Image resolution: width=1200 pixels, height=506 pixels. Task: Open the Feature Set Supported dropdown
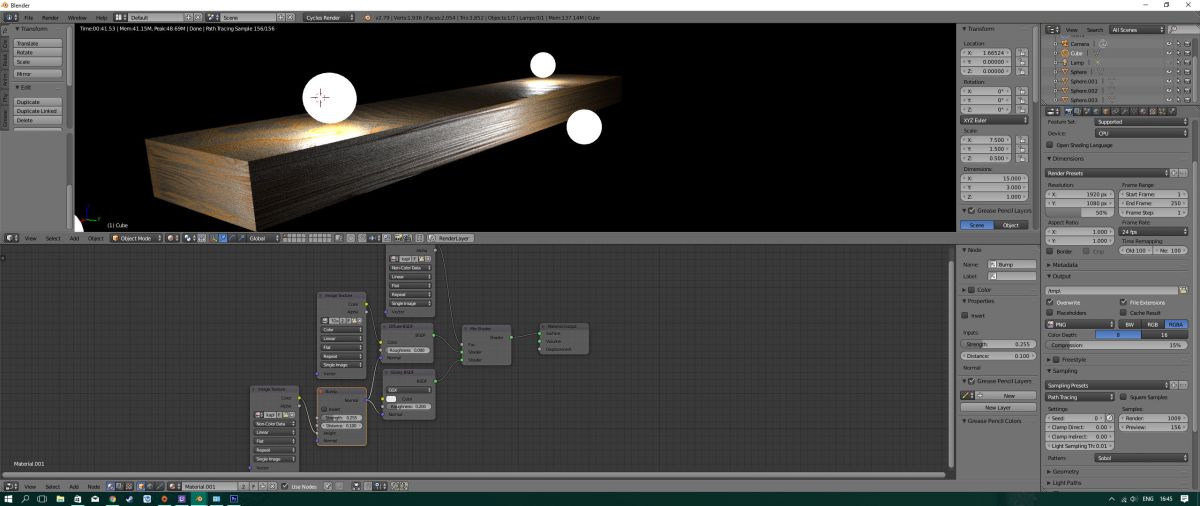[1141, 122]
